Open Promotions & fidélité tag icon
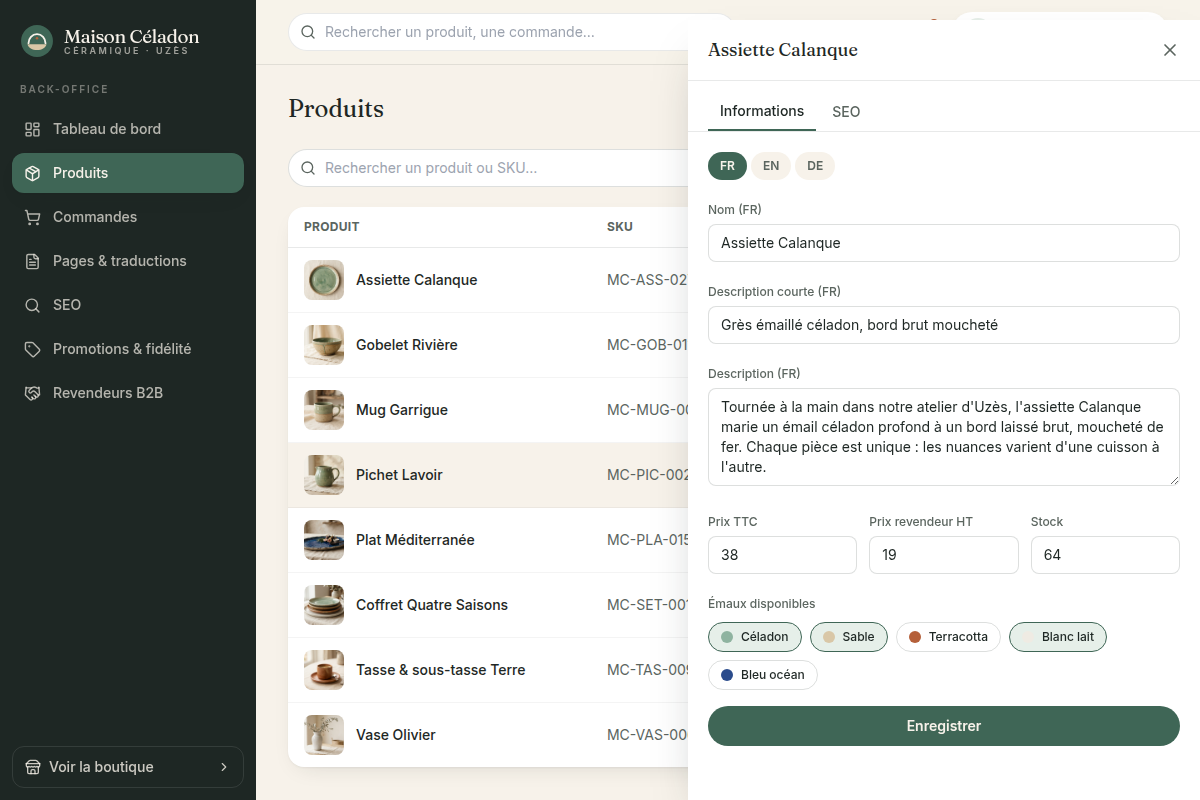This screenshot has height=800, width=1200. [33, 349]
